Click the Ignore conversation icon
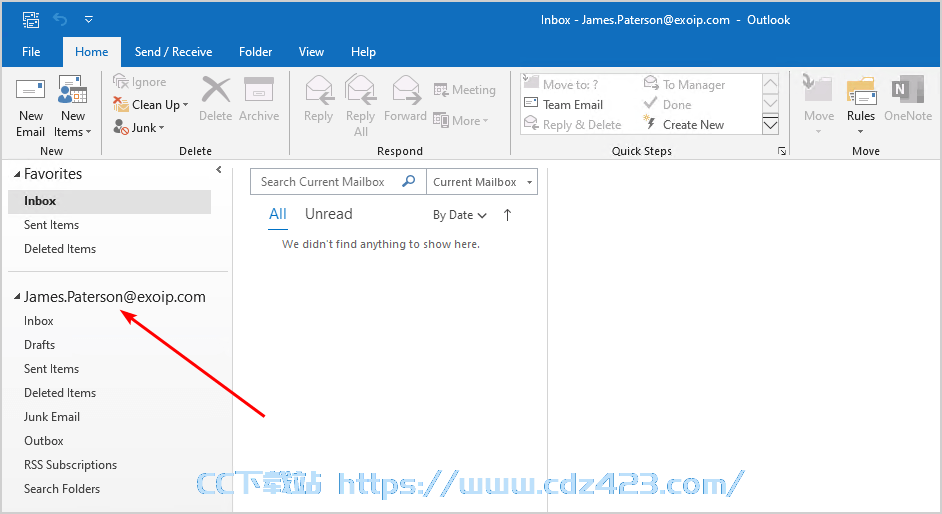The width and height of the screenshot is (942, 514). coord(121,82)
